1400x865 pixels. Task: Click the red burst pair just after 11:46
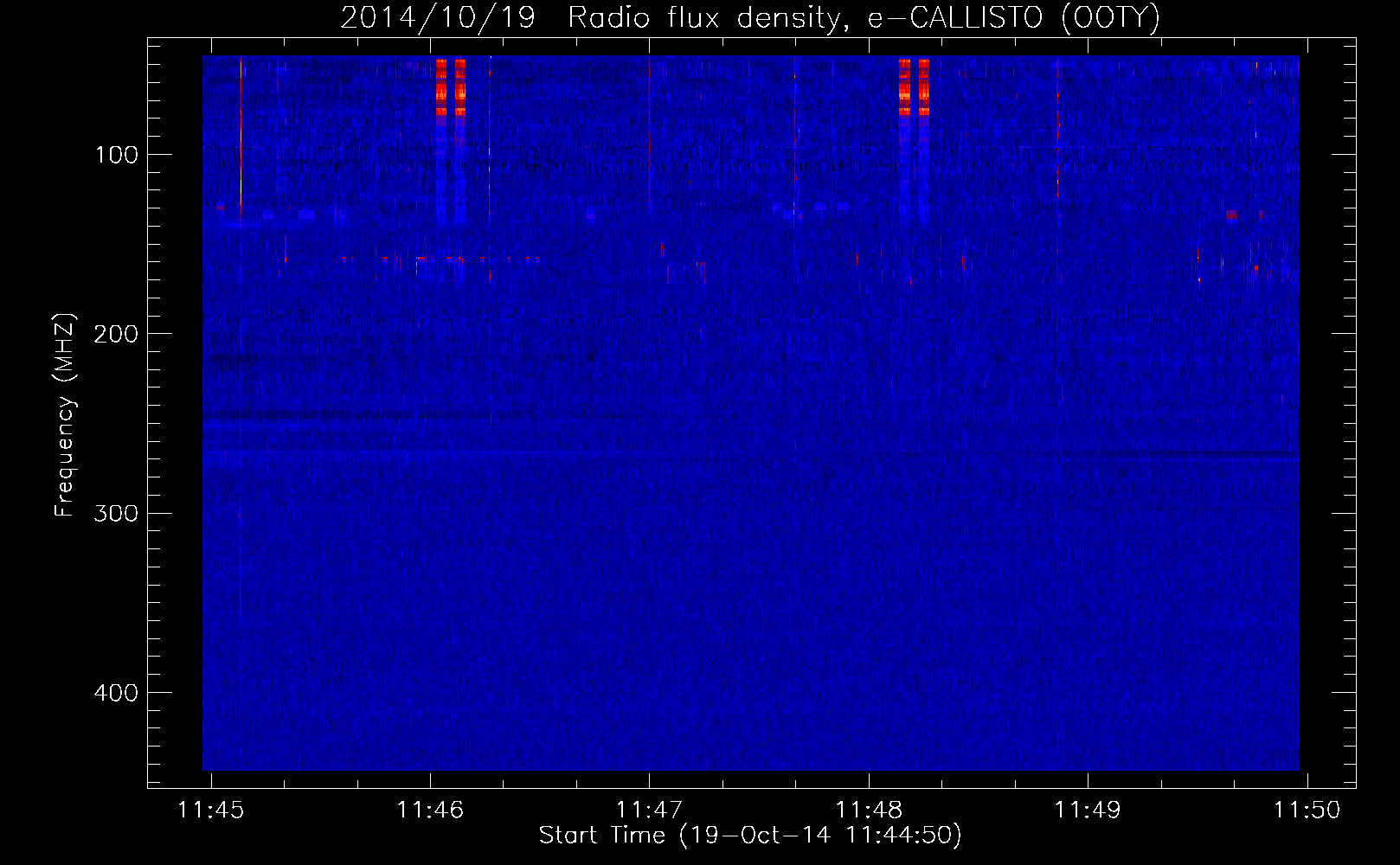(x=451, y=87)
